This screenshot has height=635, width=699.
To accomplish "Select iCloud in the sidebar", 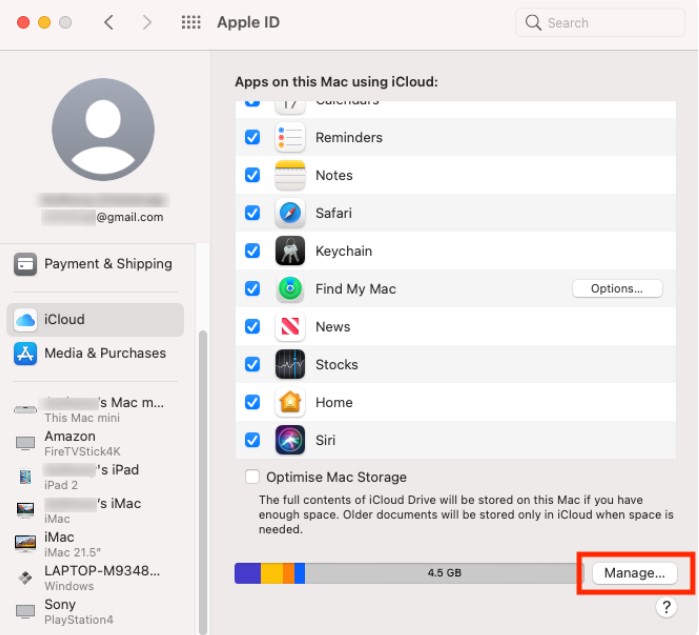I will pos(96,320).
